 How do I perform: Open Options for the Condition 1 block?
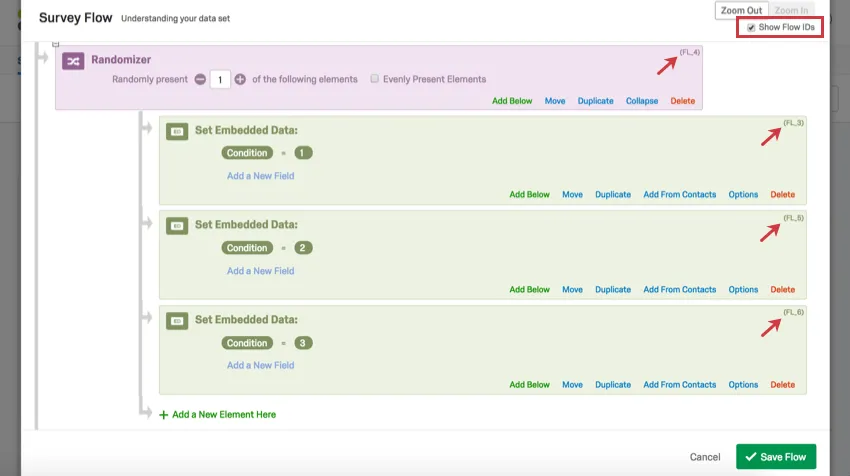point(743,195)
